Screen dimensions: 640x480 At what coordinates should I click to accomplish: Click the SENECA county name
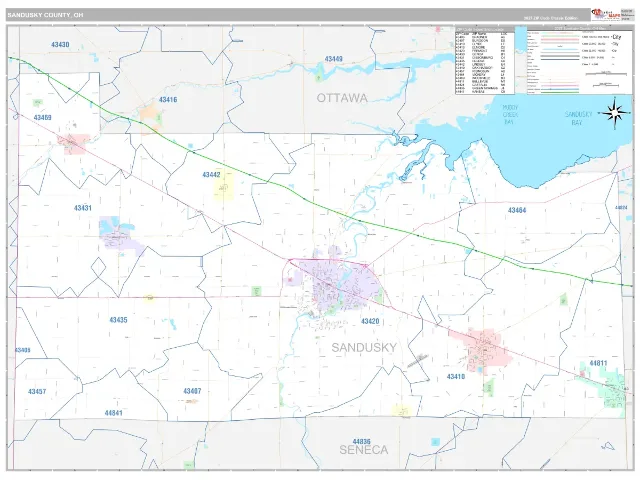[x=364, y=450]
